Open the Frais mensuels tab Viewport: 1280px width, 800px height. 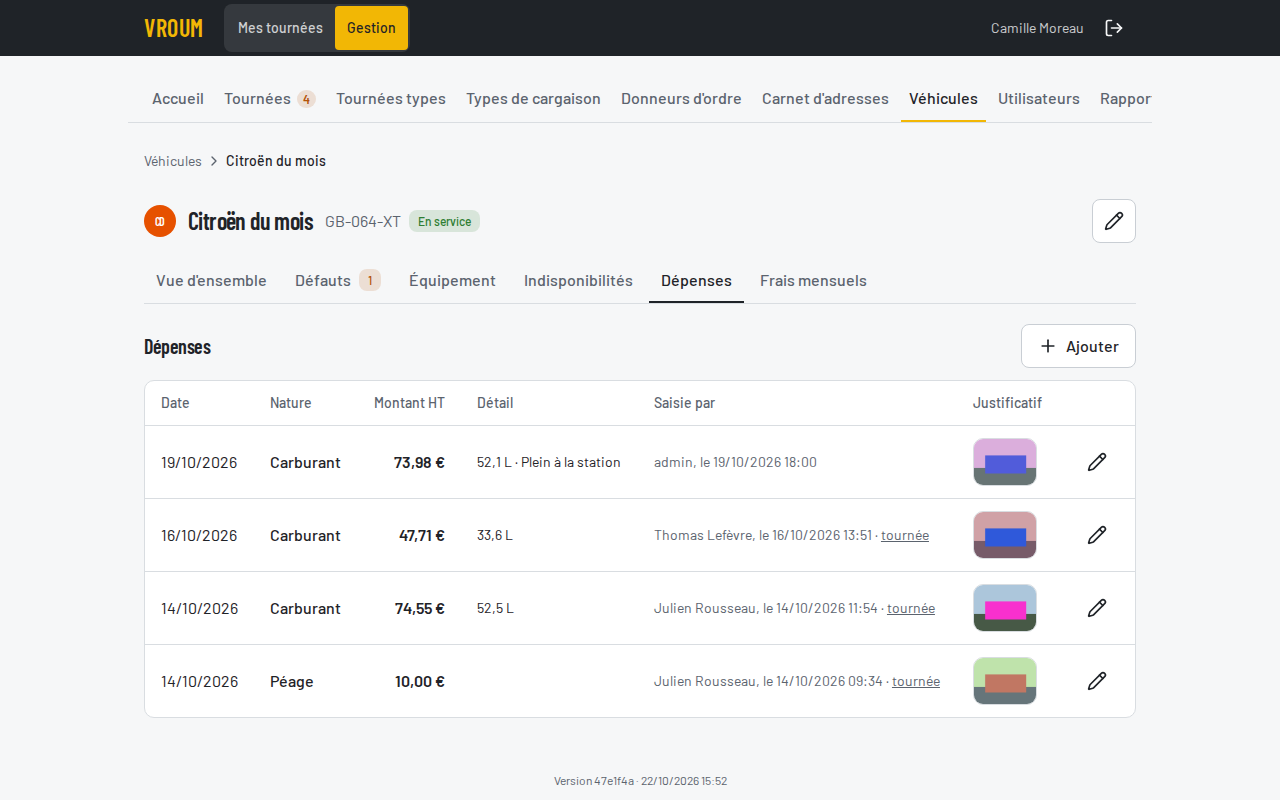813,281
